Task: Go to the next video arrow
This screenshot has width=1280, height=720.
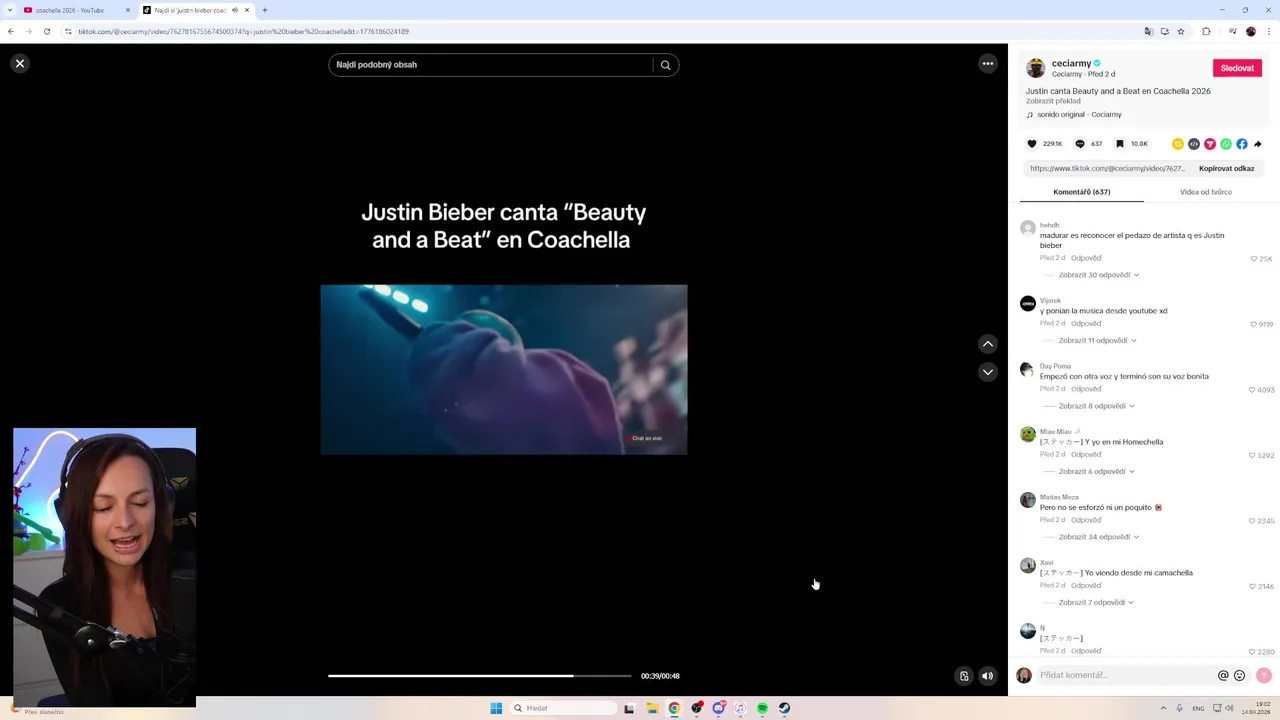Action: click(988, 372)
